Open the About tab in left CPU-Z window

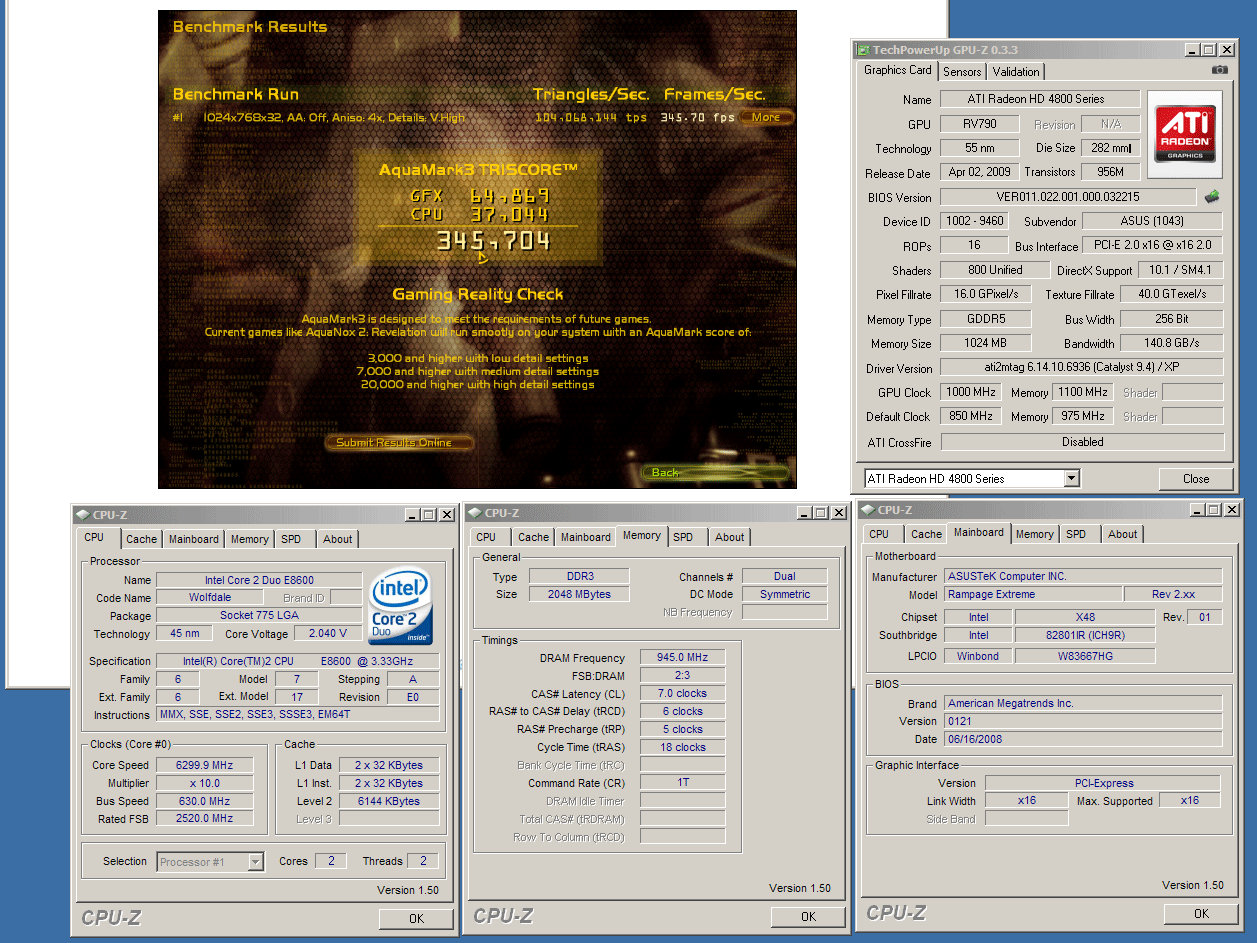pyautogui.click(x=338, y=539)
